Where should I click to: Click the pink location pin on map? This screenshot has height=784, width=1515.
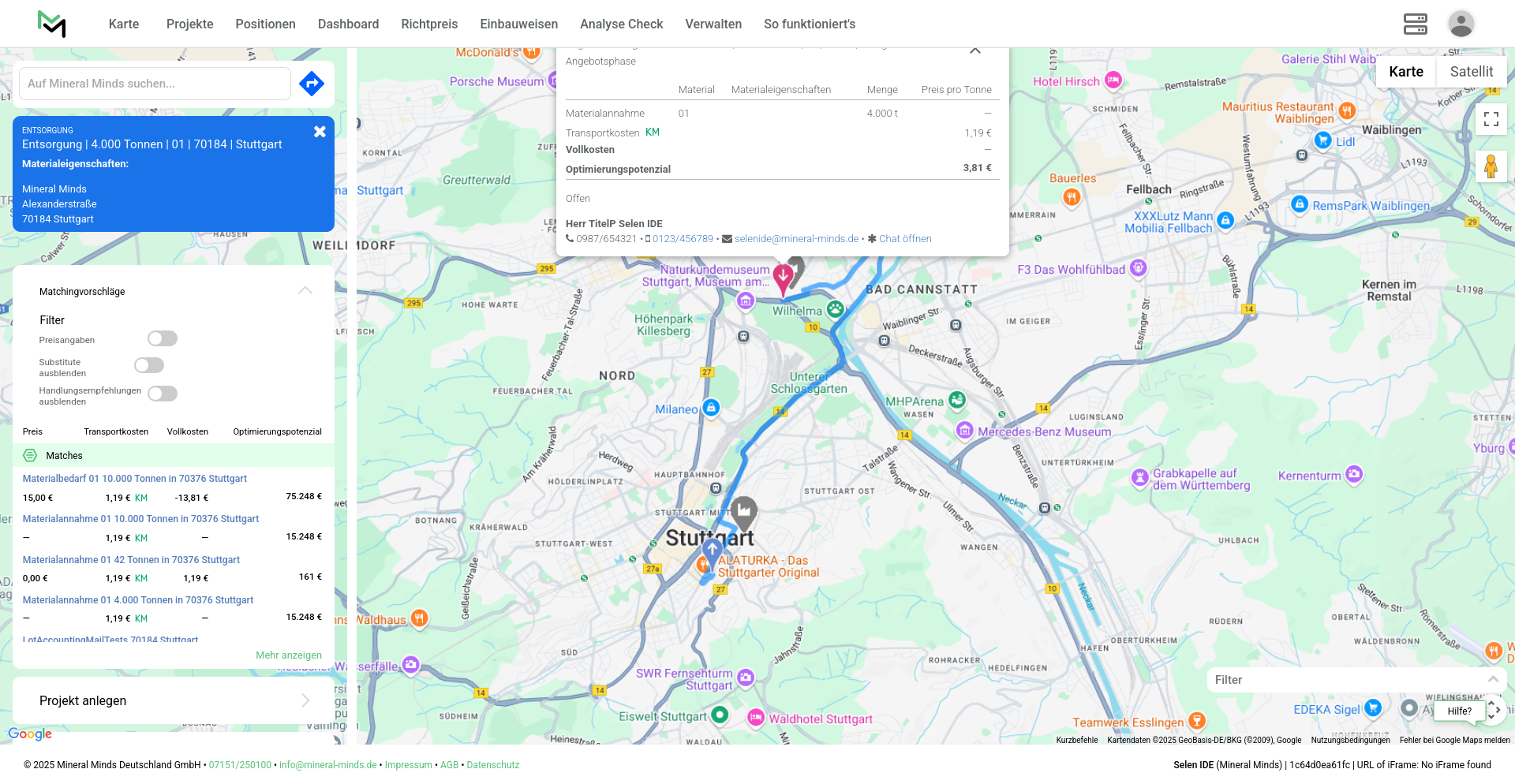pyautogui.click(x=783, y=278)
